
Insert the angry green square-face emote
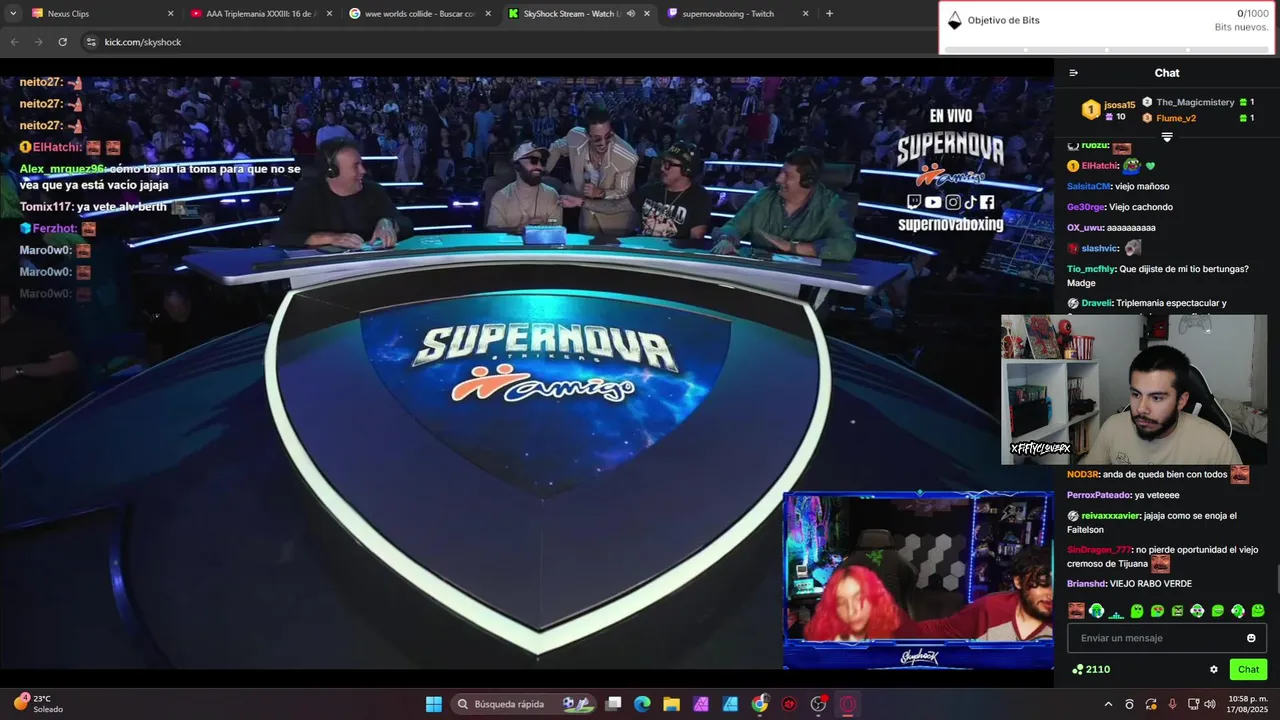point(1177,610)
